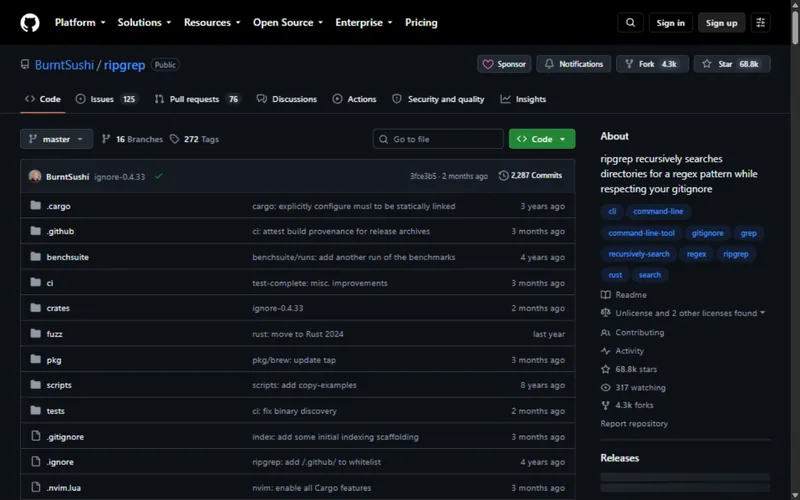
Task: Click the Sign up button
Action: pyautogui.click(x=721, y=23)
